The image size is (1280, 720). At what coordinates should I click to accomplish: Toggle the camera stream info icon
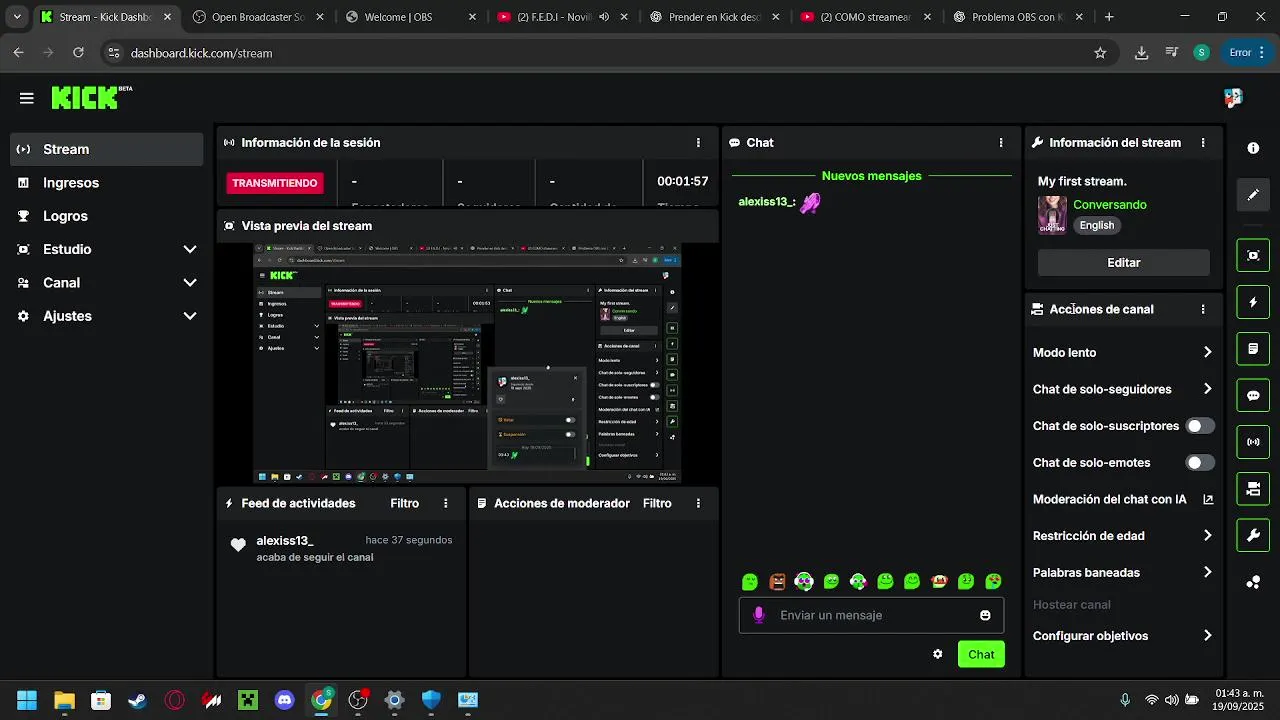point(1253,489)
